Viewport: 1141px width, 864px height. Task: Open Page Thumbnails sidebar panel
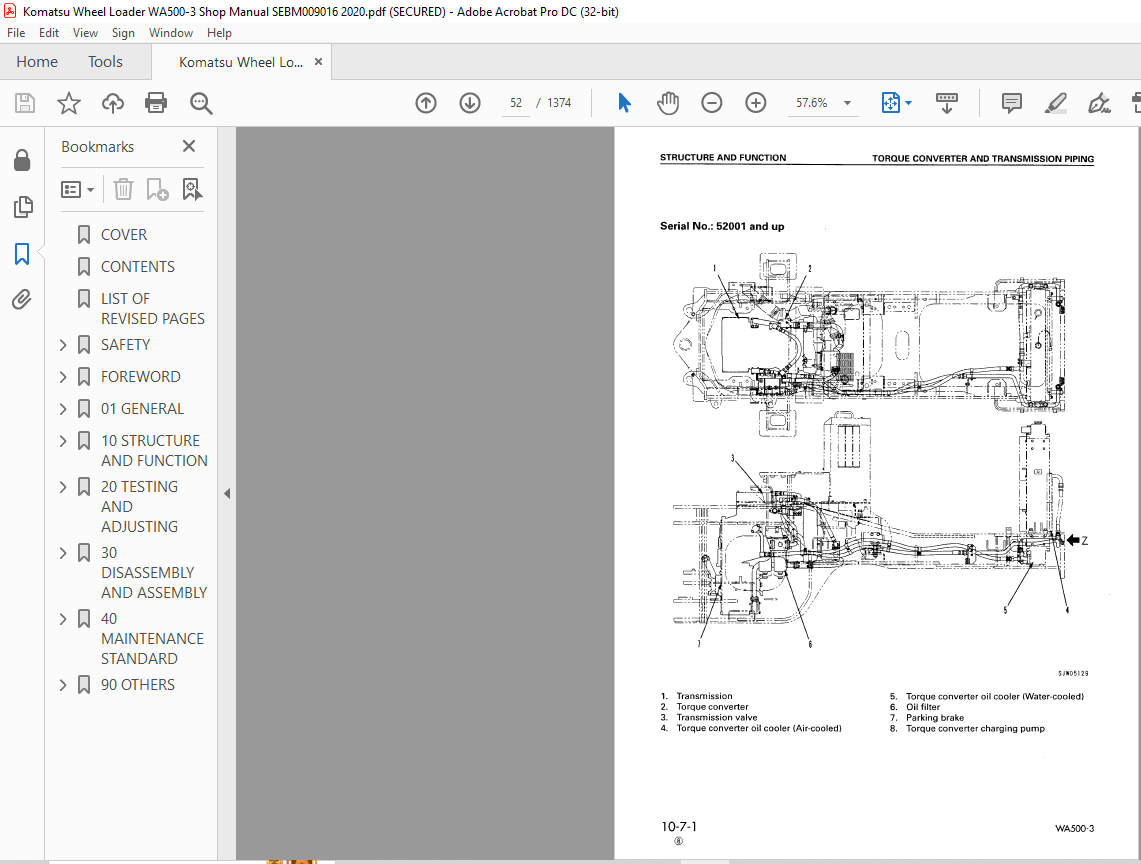(x=23, y=207)
